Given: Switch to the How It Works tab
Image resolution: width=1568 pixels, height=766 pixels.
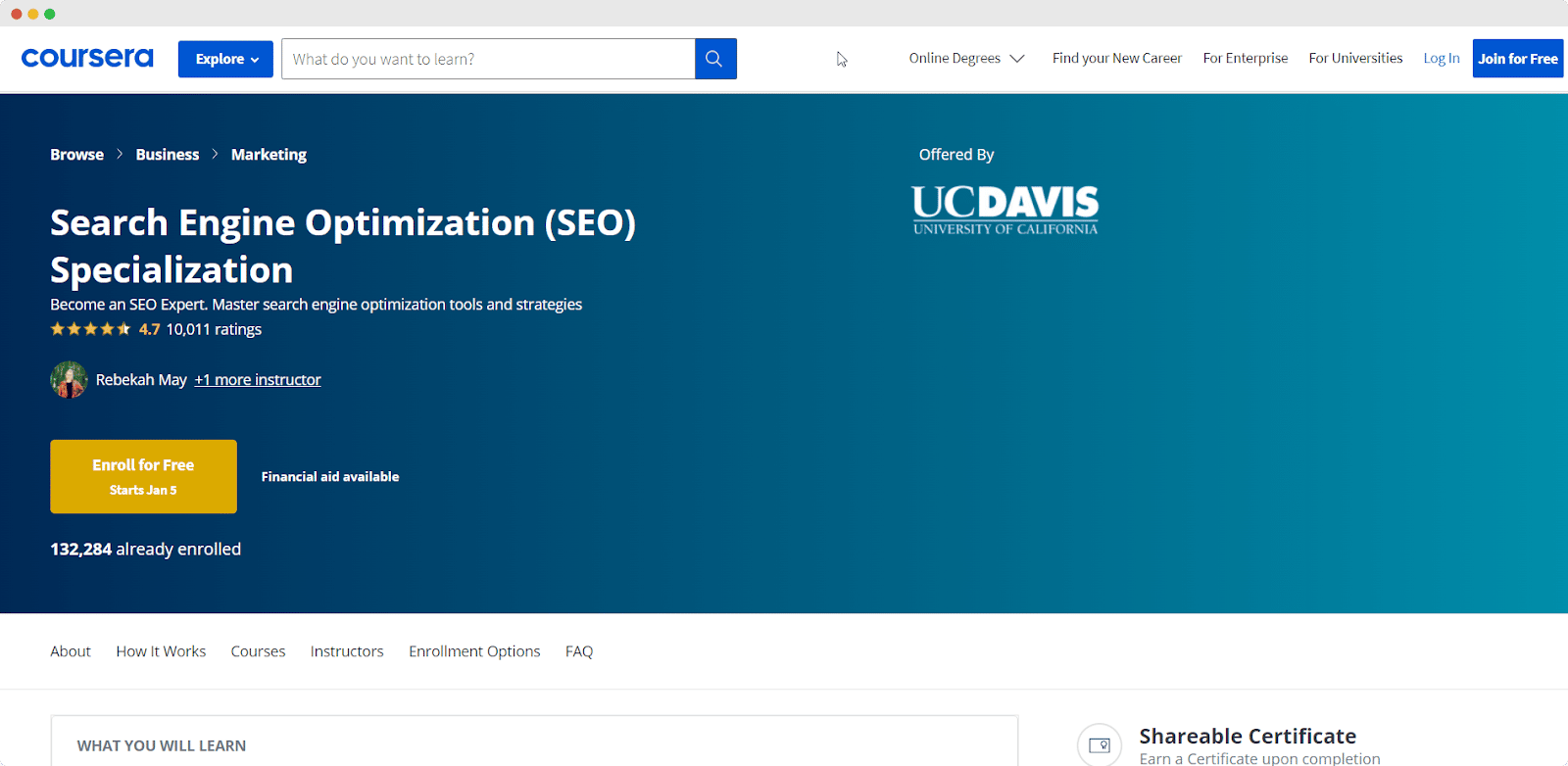Looking at the screenshot, I should point(161,651).
